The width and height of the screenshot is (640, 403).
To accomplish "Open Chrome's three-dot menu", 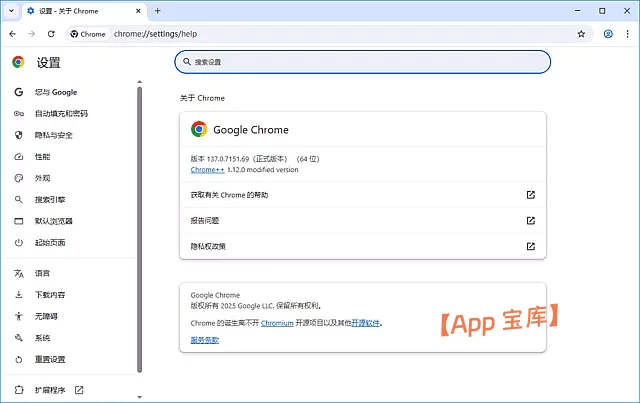I will 627,34.
